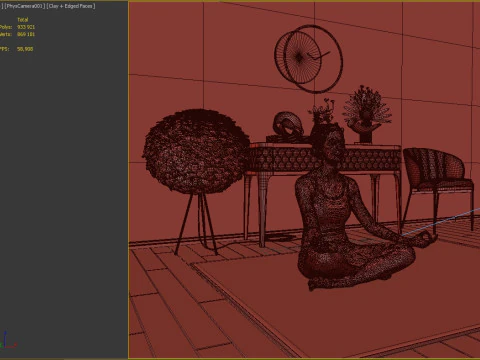Select the round sculpture on the table
The height and width of the screenshot is (360, 480).
click(x=287, y=125)
